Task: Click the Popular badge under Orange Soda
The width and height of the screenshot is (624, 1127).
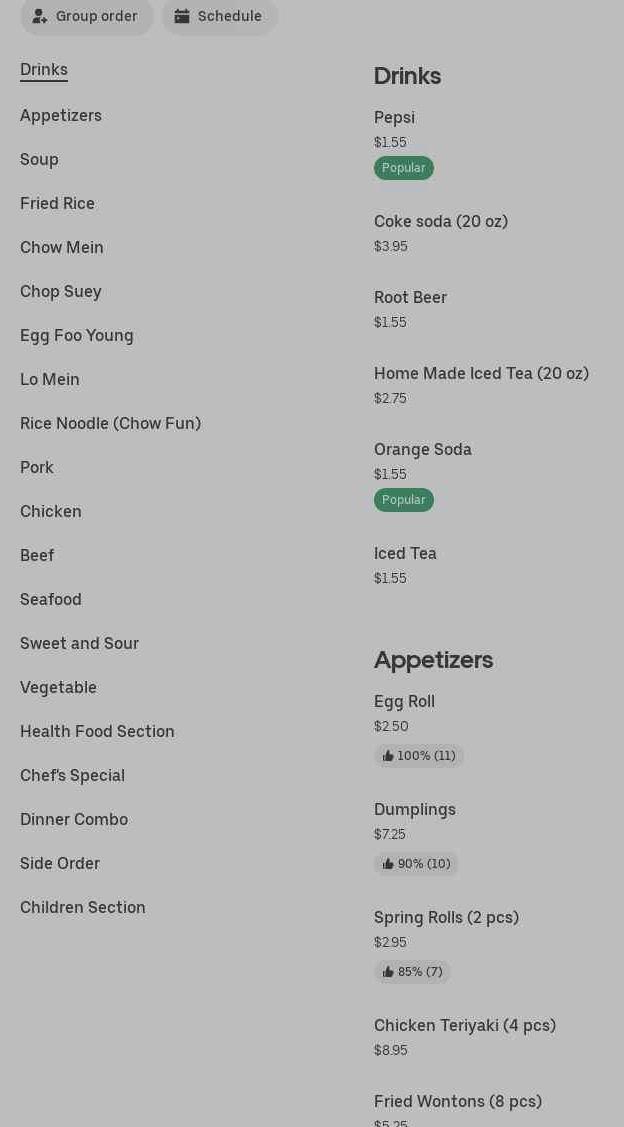Action: (x=404, y=500)
